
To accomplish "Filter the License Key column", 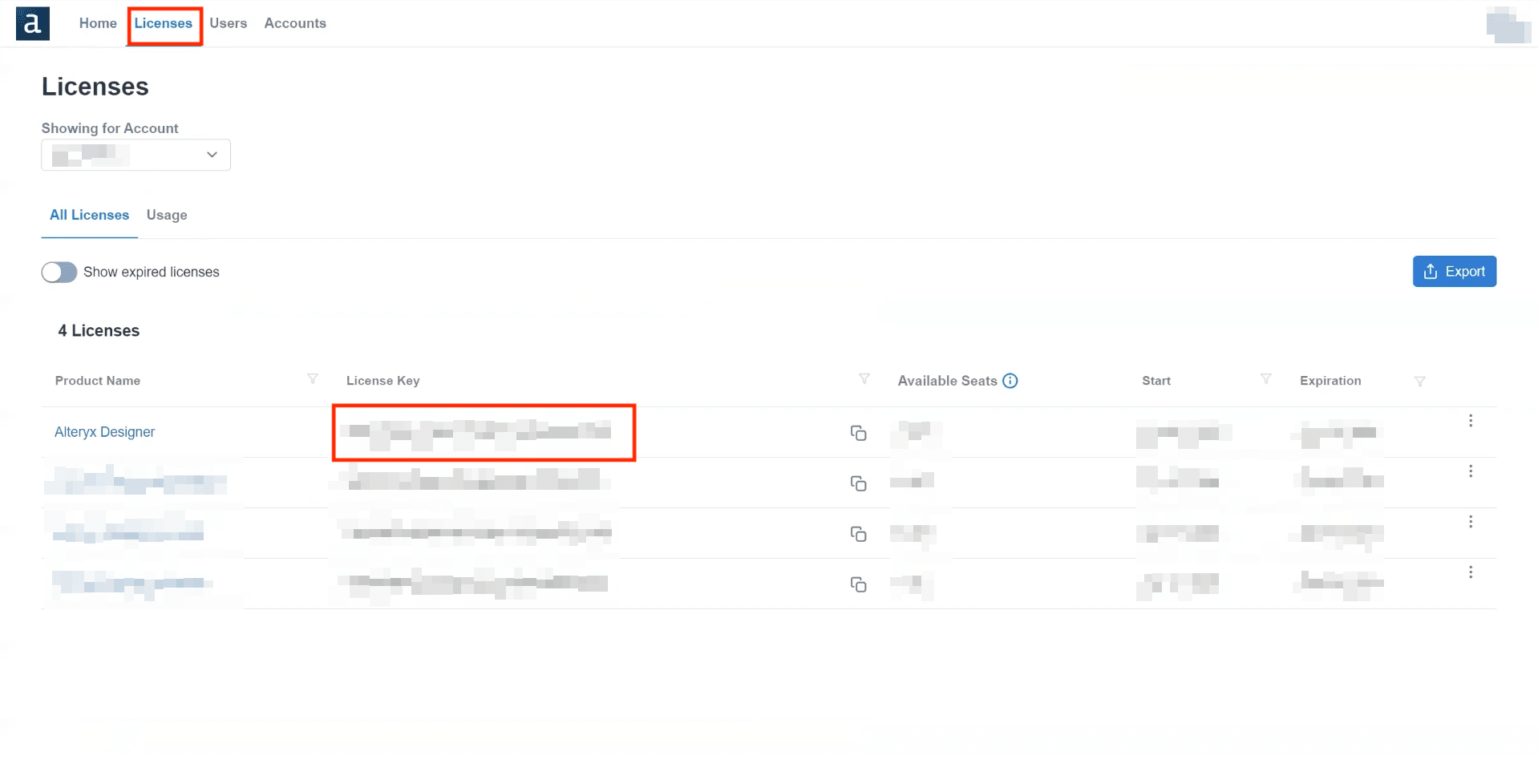I will coord(864,379).
